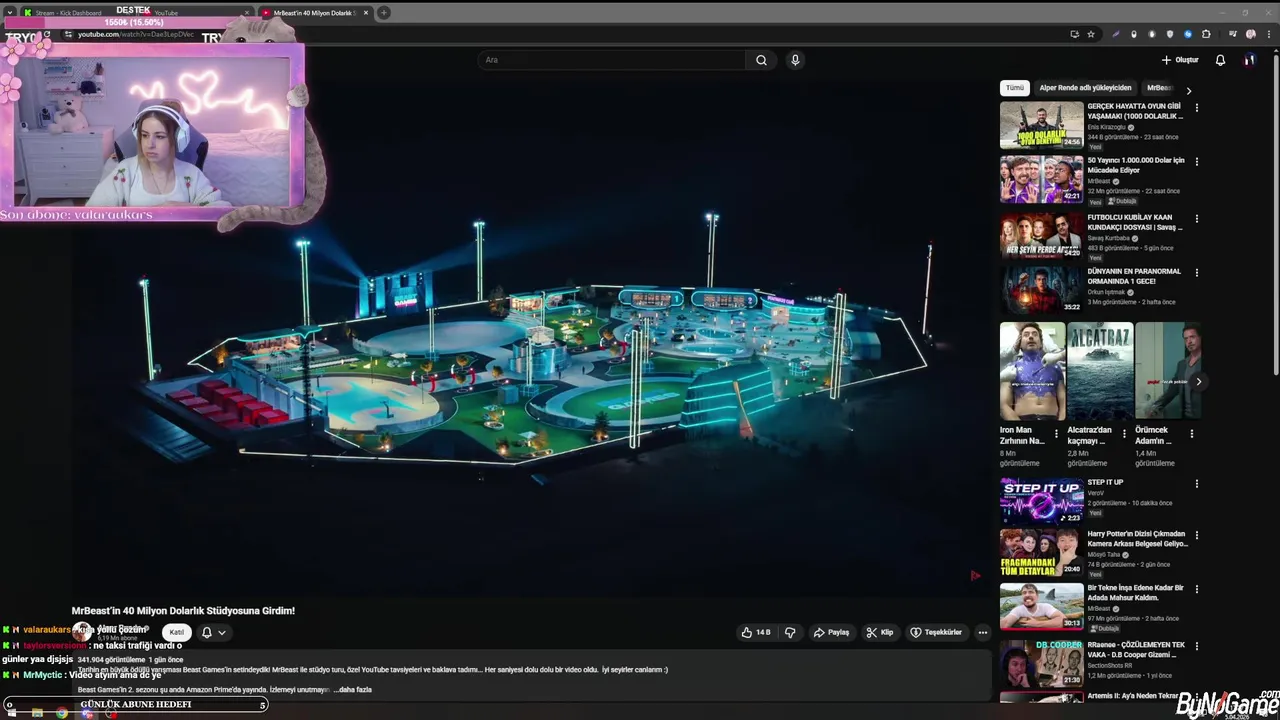This screenshot has width=1280, height=720.
Task: Open options menu for Alcatraz'dan kaçmayı short
Action: click(1124, 434)
